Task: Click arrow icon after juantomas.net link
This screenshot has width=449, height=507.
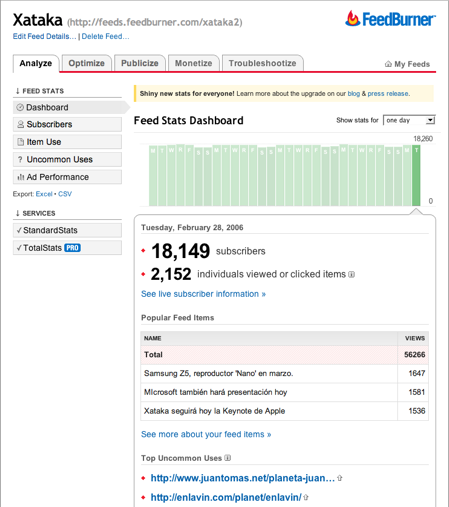Action: (340, 478)
